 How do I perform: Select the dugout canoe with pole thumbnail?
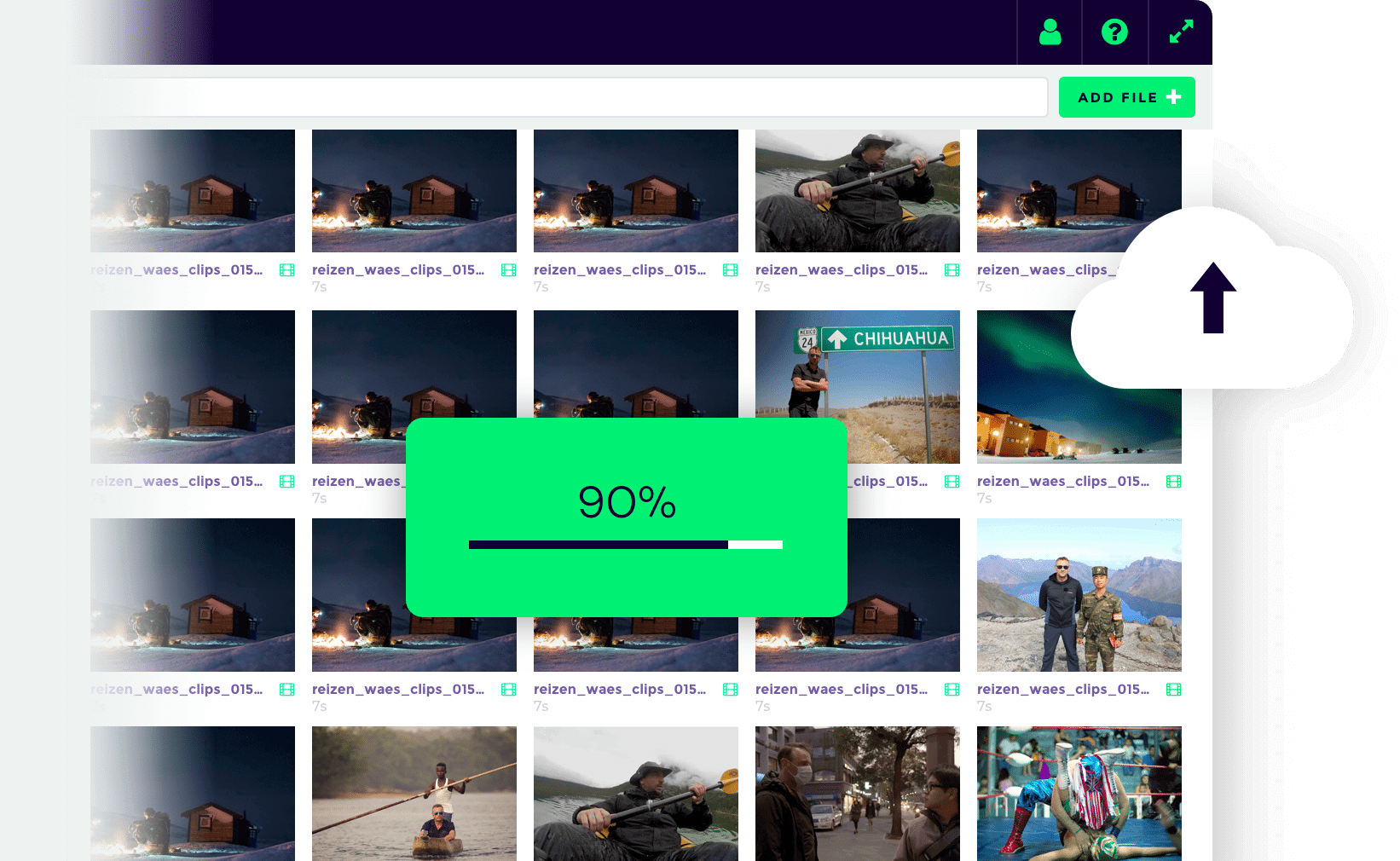click(414, 793)
